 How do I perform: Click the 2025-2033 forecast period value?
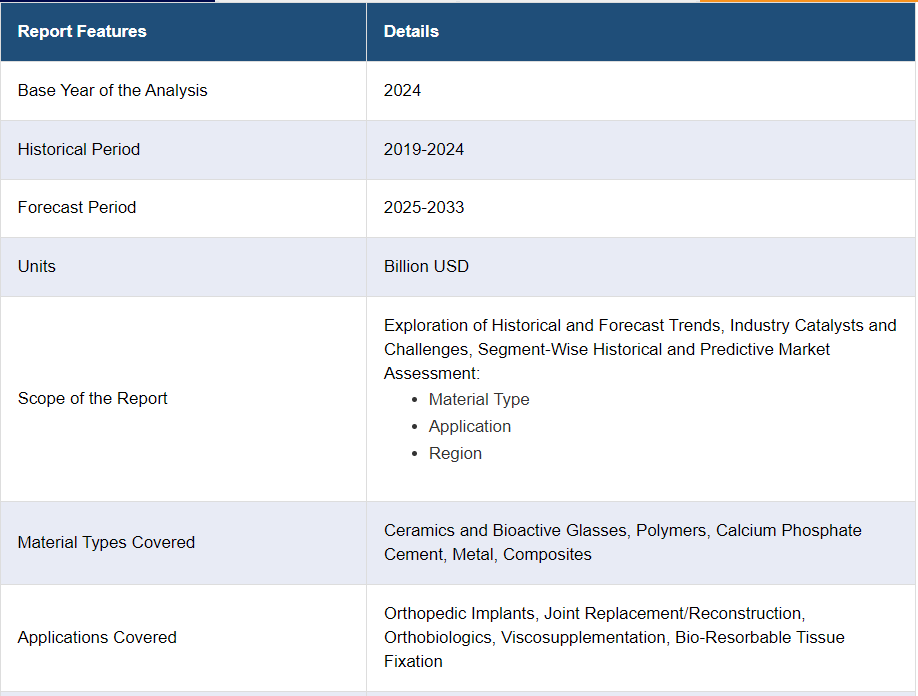pyautogui.click(x=424, y=207)
